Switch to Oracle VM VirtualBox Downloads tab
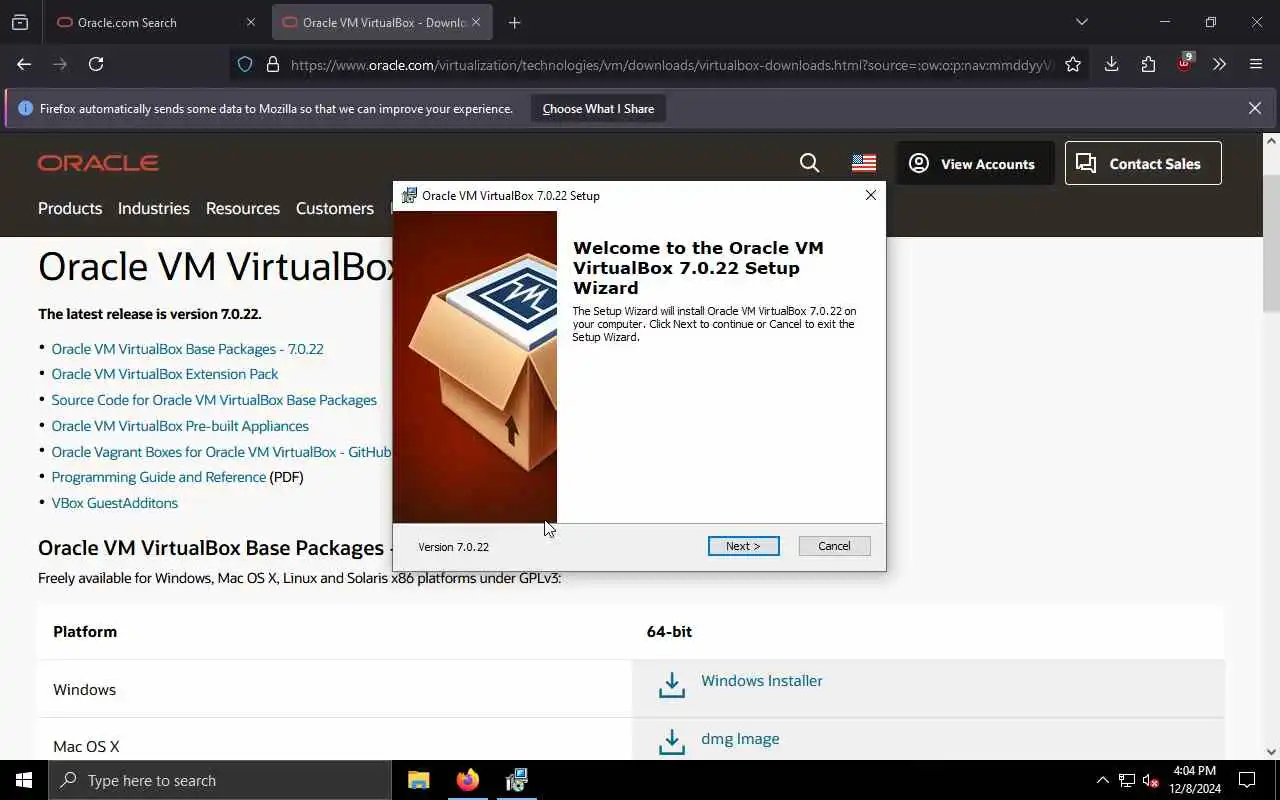Screen dimensions: 1280x800 click(382, 22)
